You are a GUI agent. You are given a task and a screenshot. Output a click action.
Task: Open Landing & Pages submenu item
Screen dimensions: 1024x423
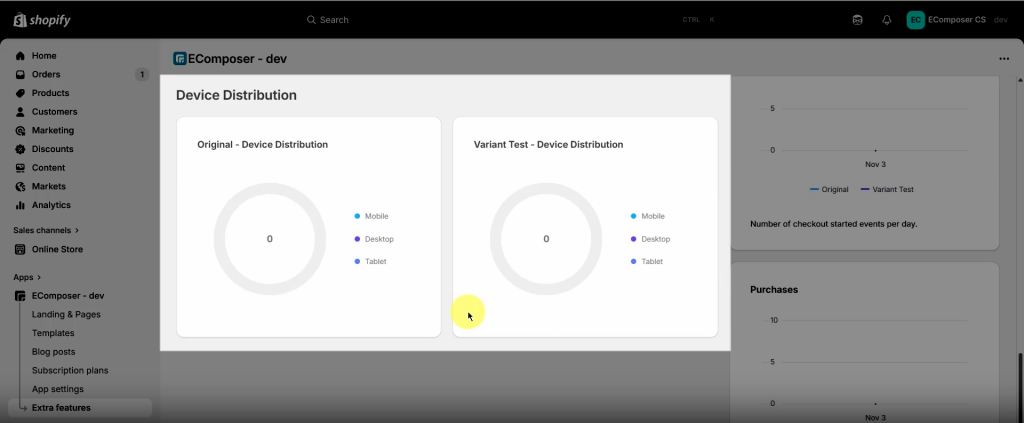(x=66, y=314)
